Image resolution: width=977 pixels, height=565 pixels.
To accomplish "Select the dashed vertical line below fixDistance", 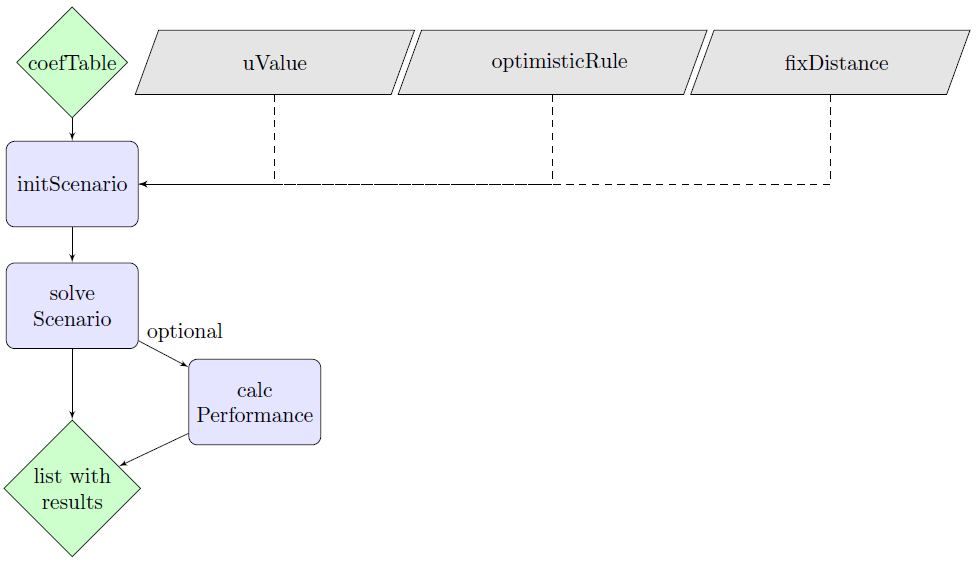I will click(x=830, y=138).
